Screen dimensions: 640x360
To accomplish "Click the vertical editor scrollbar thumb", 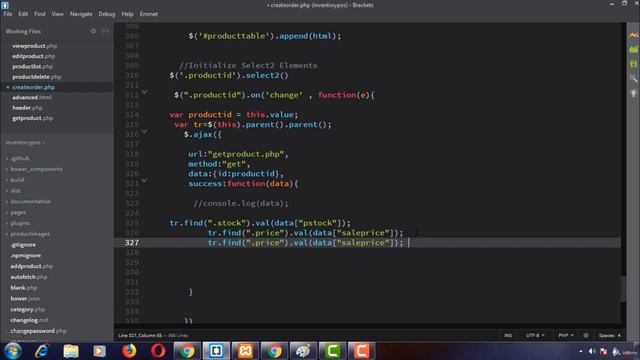I will pos(623,288).
